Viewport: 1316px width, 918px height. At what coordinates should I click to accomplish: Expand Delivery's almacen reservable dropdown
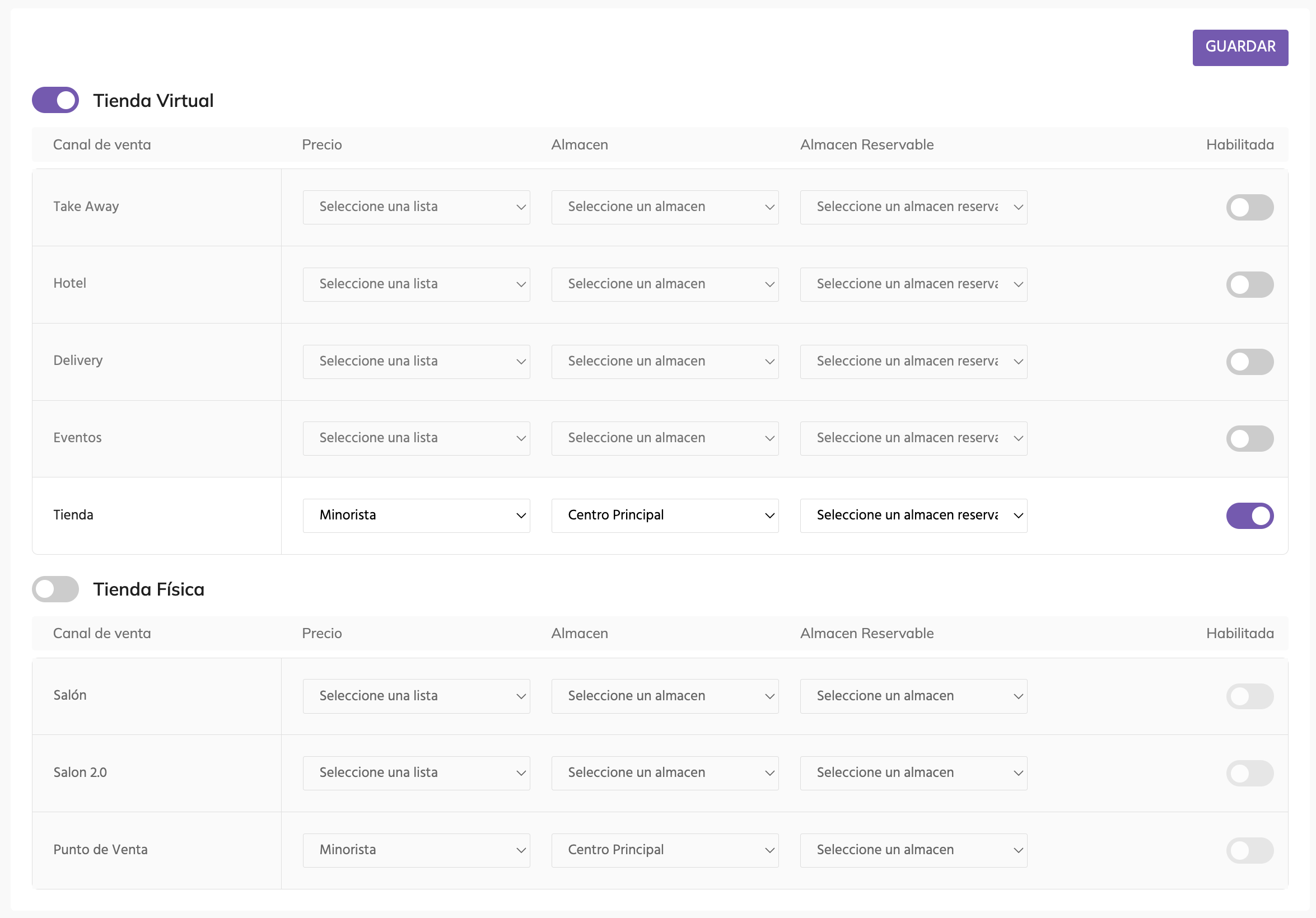[913, 362]
